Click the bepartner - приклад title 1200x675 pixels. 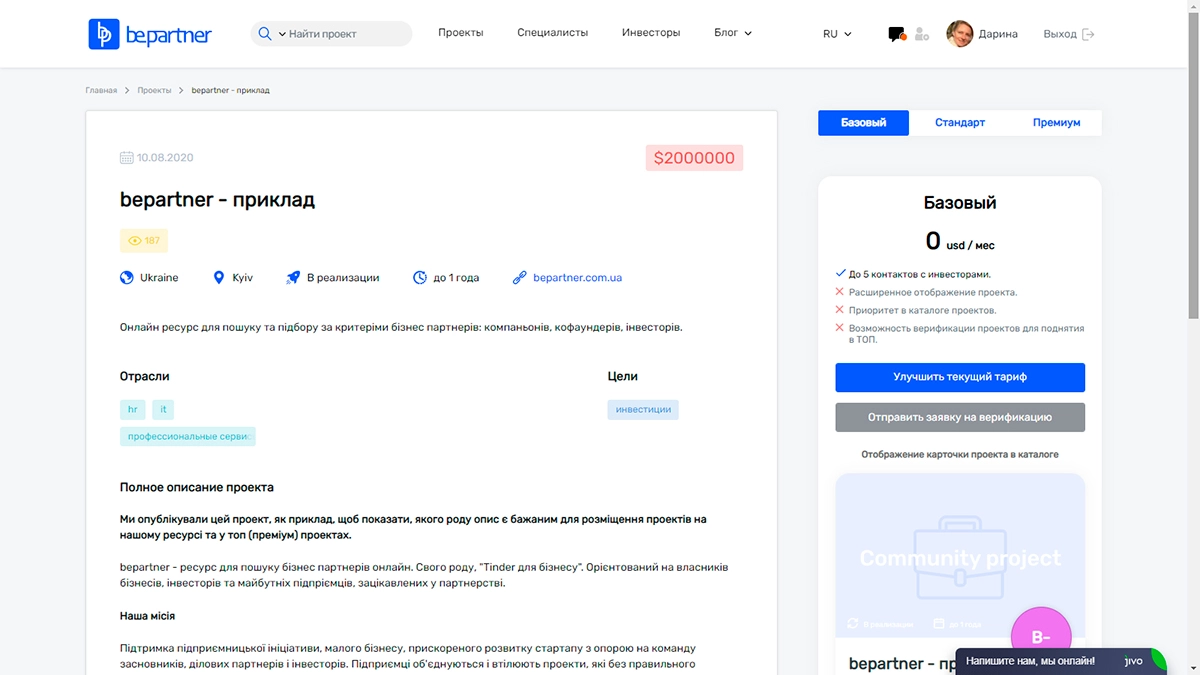(217, 200)
